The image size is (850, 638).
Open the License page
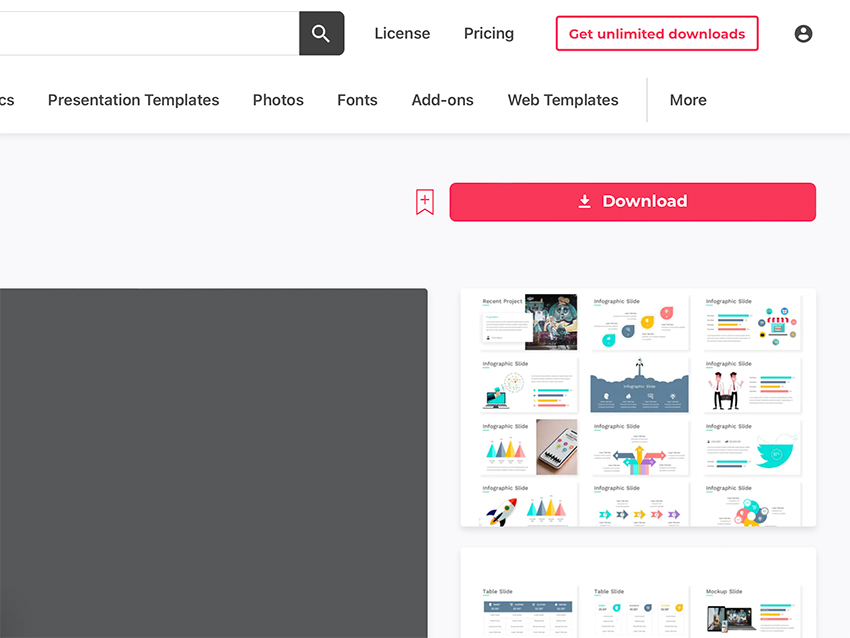click(402, 33)
